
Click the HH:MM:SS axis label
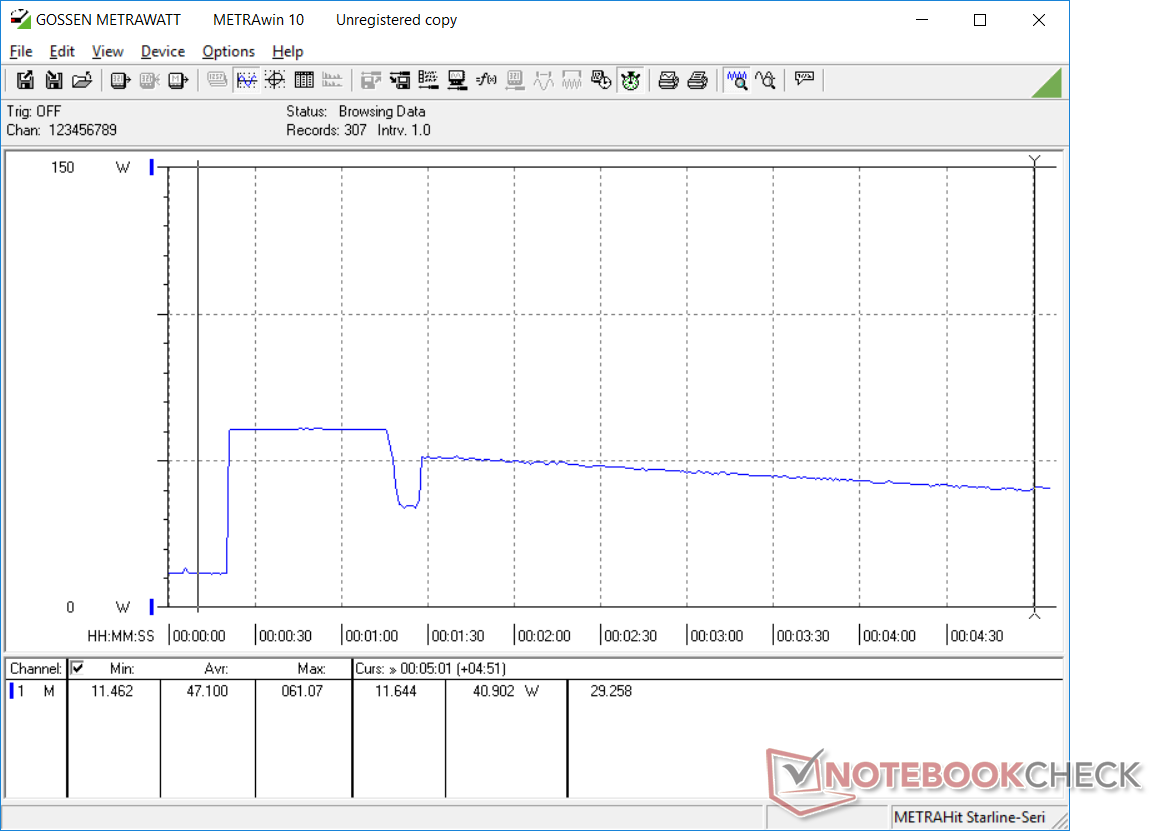click(120, 636)
